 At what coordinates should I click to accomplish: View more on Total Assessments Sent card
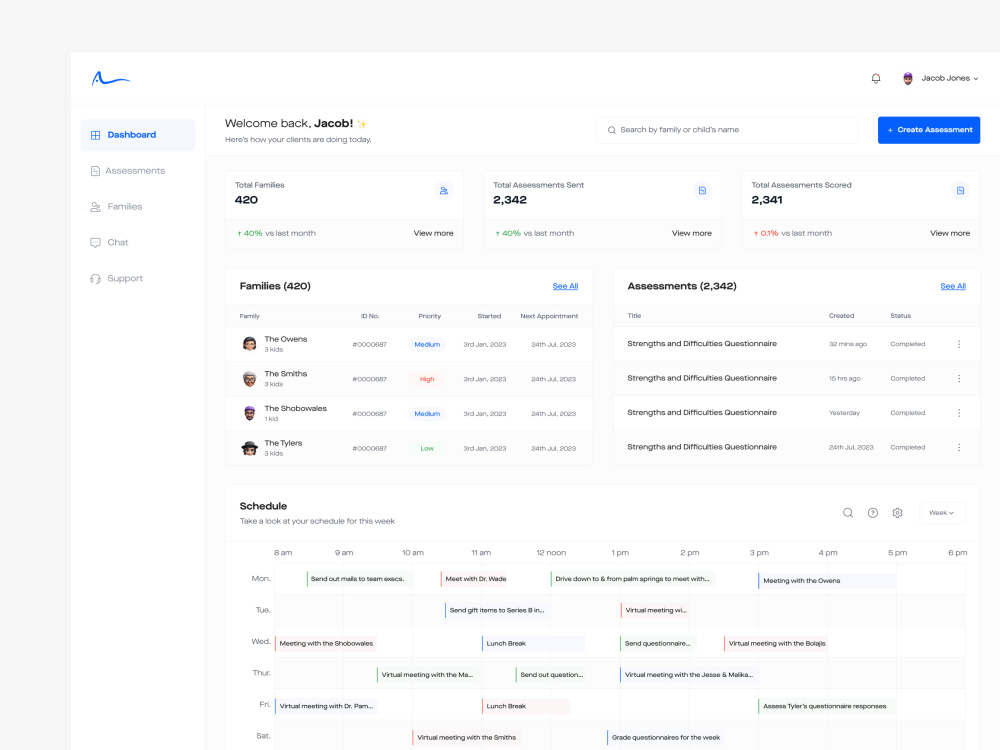coord(691,233)
